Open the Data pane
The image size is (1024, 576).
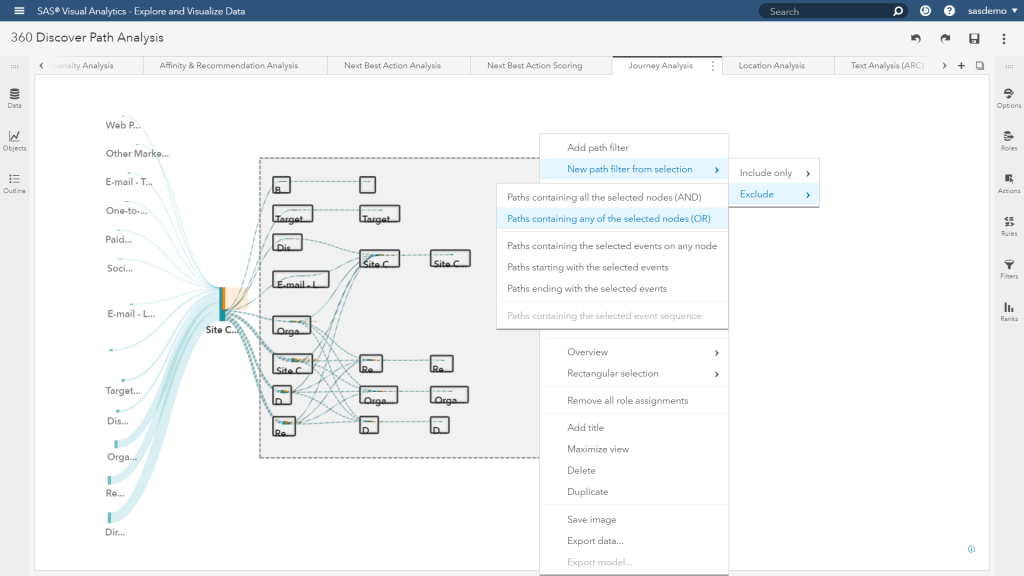[x=14, y=98]
